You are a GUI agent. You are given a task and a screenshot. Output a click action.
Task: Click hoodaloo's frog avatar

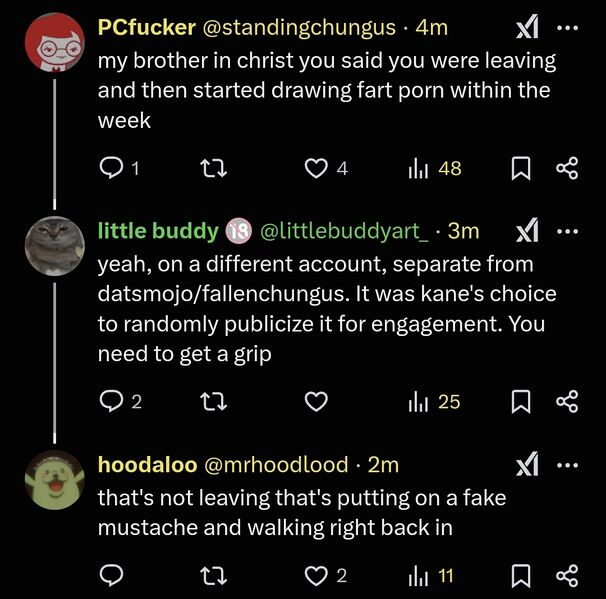52,481
